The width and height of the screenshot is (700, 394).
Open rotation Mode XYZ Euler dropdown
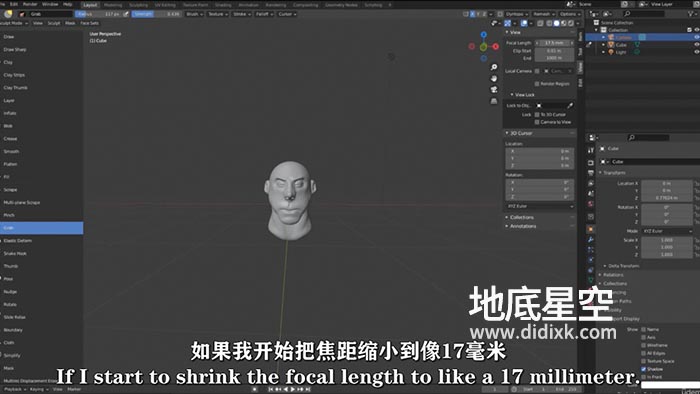[667, 231]
